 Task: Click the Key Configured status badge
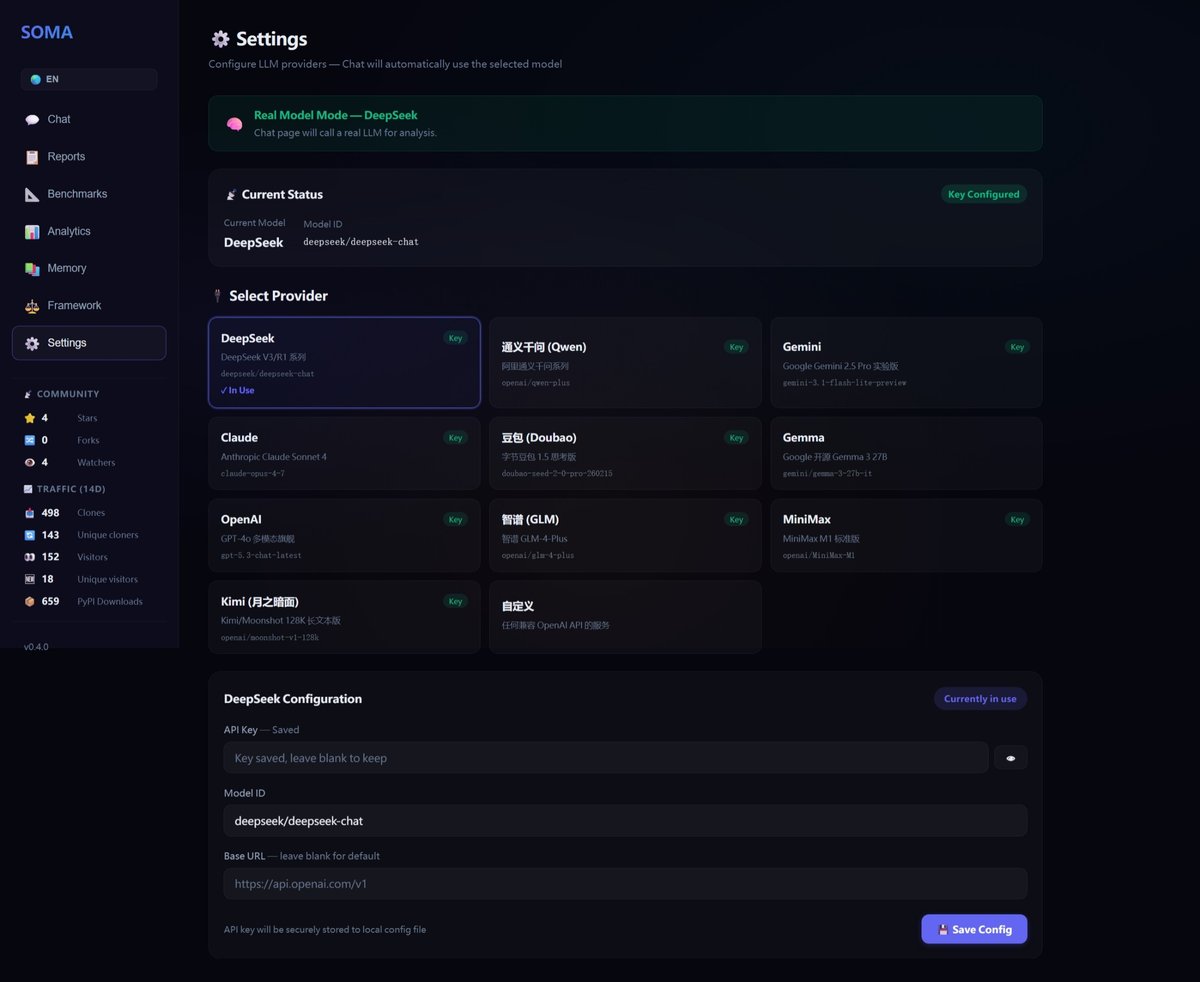coord(984,194)
